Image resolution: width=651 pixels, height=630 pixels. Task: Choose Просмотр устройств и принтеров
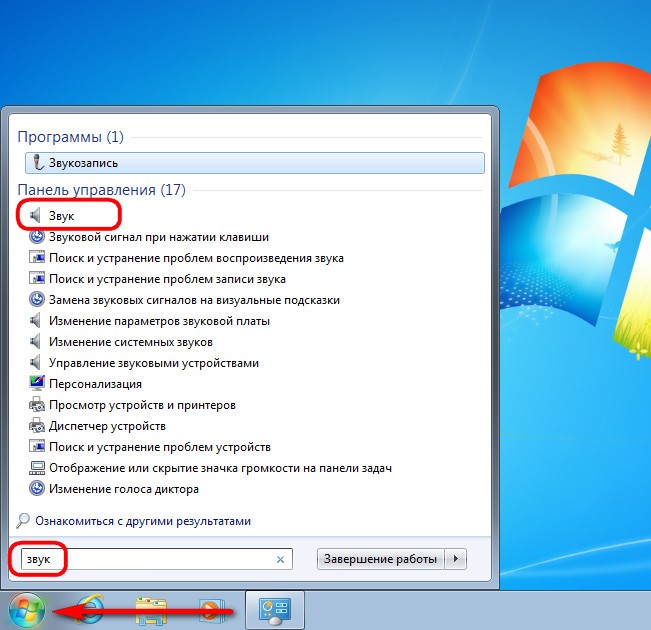tap(142, 405)
